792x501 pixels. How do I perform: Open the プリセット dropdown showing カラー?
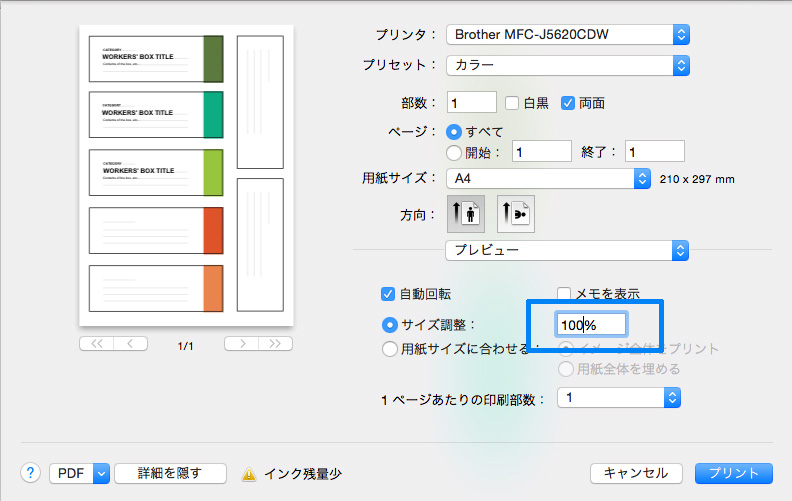point(568,65)
